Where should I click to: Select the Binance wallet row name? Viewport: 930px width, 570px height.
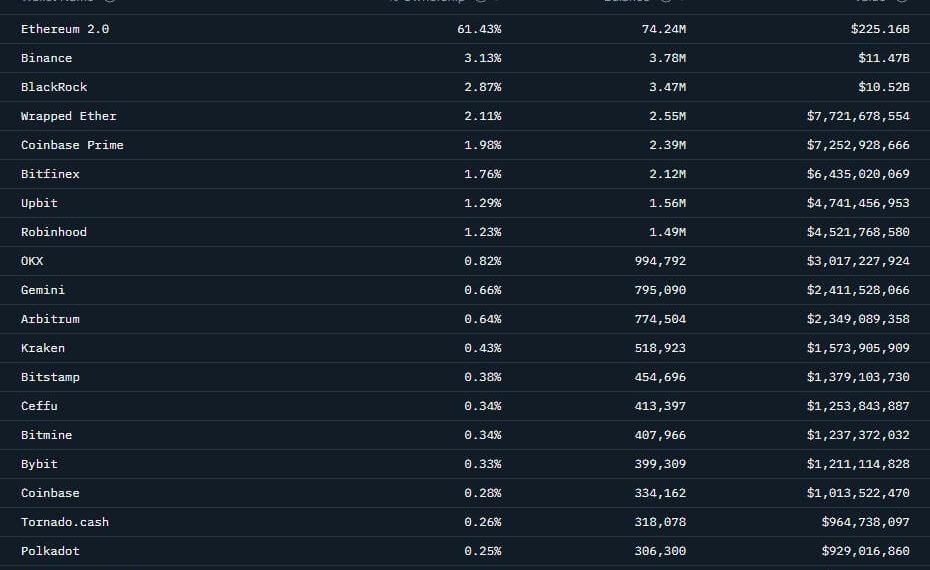pos(46,58)
